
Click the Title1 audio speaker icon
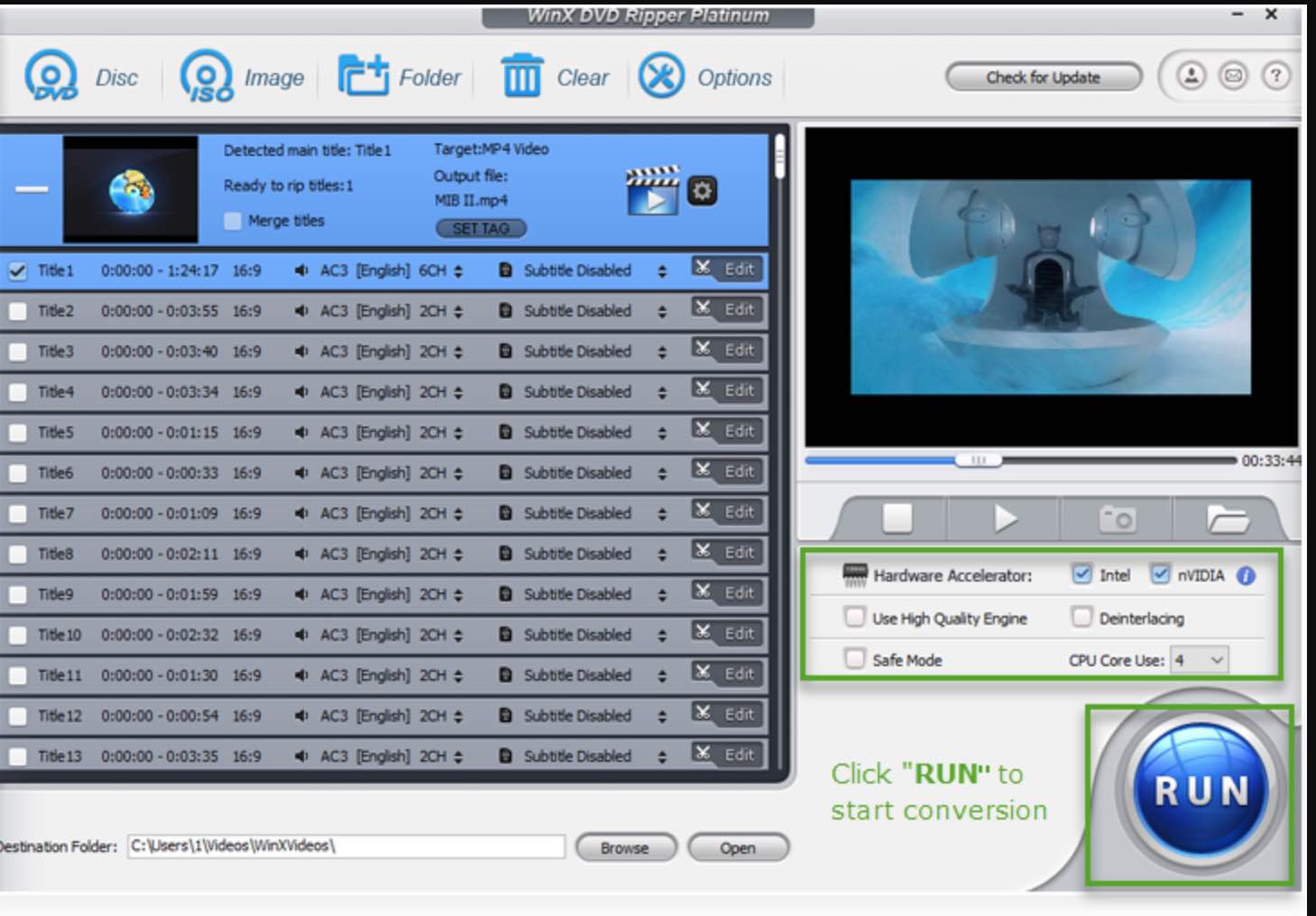(301, 270)
